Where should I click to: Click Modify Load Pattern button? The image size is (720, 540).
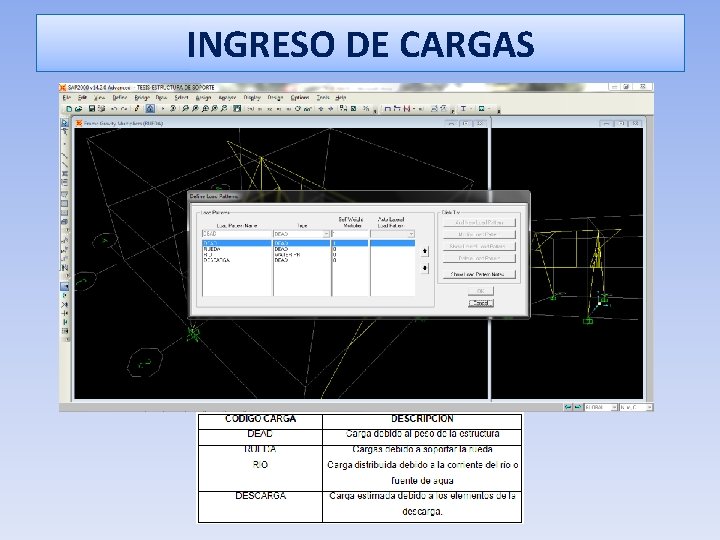click(x=479, y=234)
